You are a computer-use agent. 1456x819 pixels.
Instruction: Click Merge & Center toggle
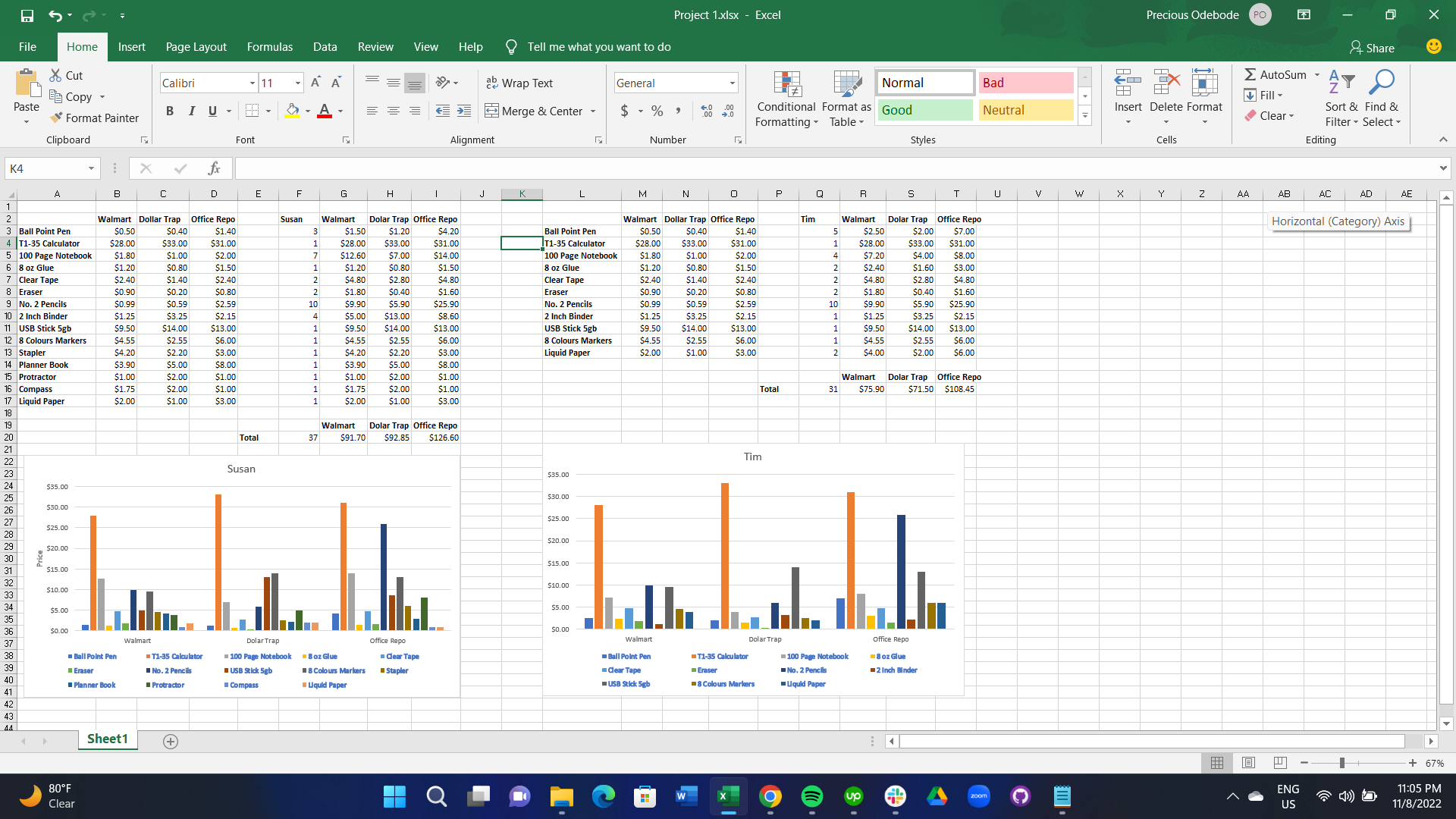click(535, 111)
